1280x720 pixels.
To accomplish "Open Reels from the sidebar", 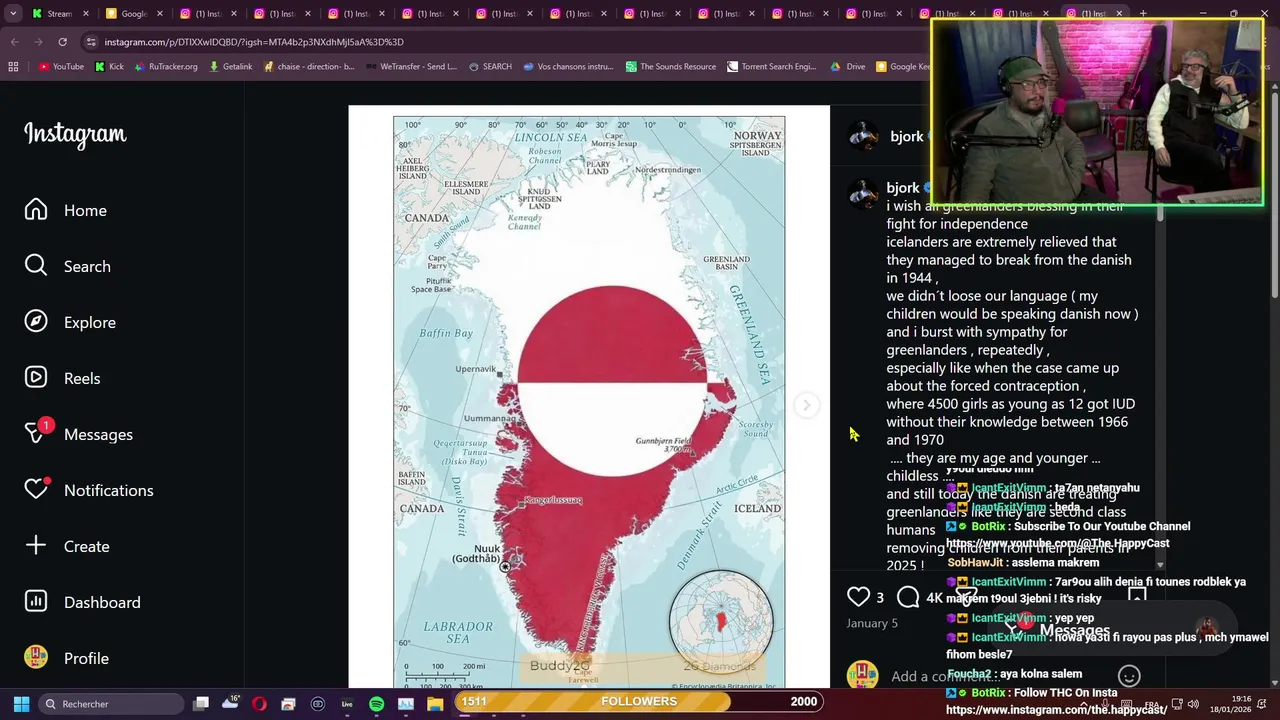I will click(x=62, y=378).
